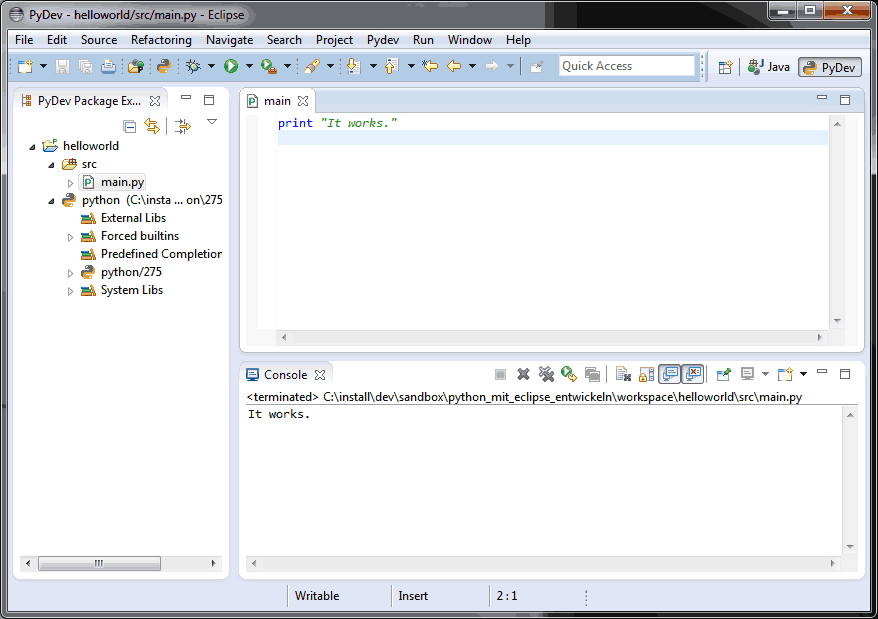Image resolution: width=878 pixels, height=619 pixels.
Task: Click the Save floppy disk icon
Action: (62, 67)
